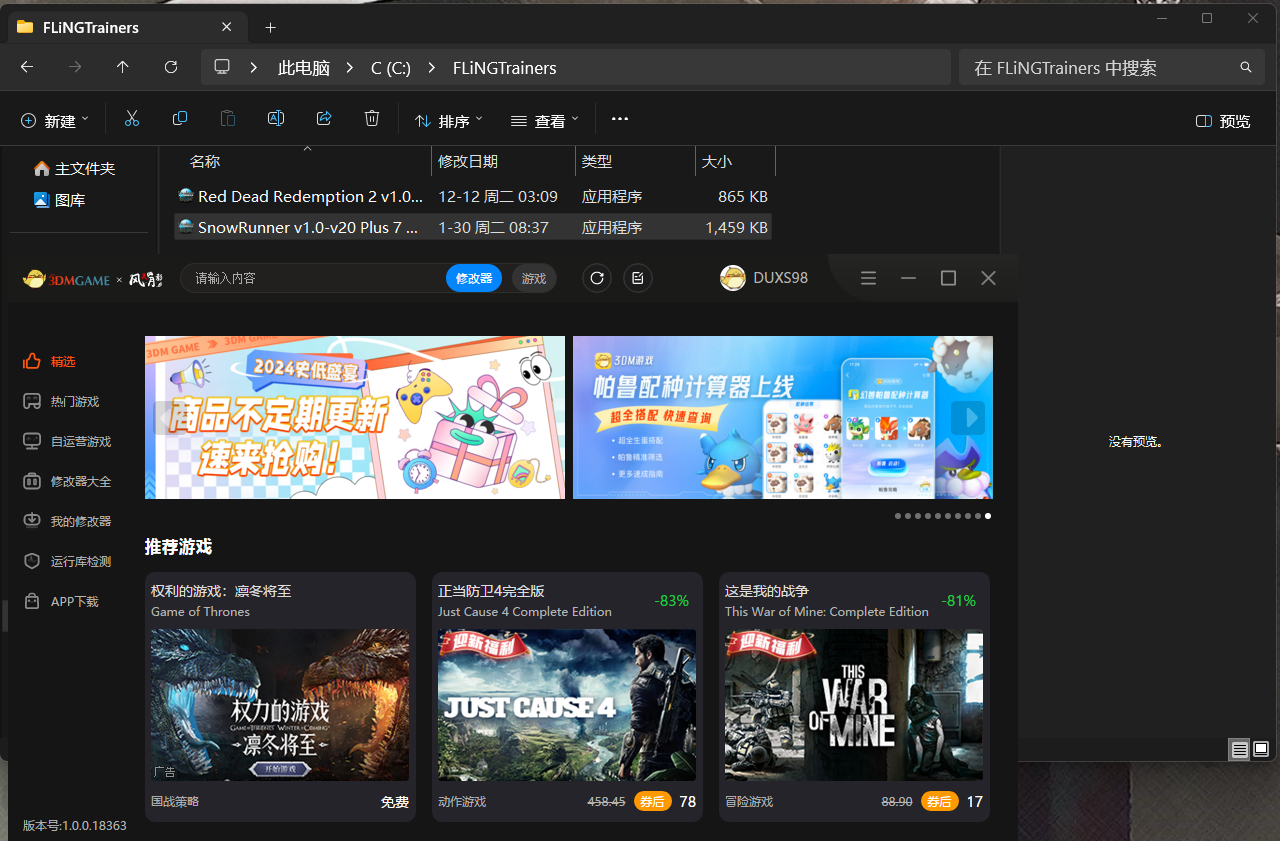Go up one folder in File Explorer
Viewport: 1280px width, 841px height.
point(123,67)
